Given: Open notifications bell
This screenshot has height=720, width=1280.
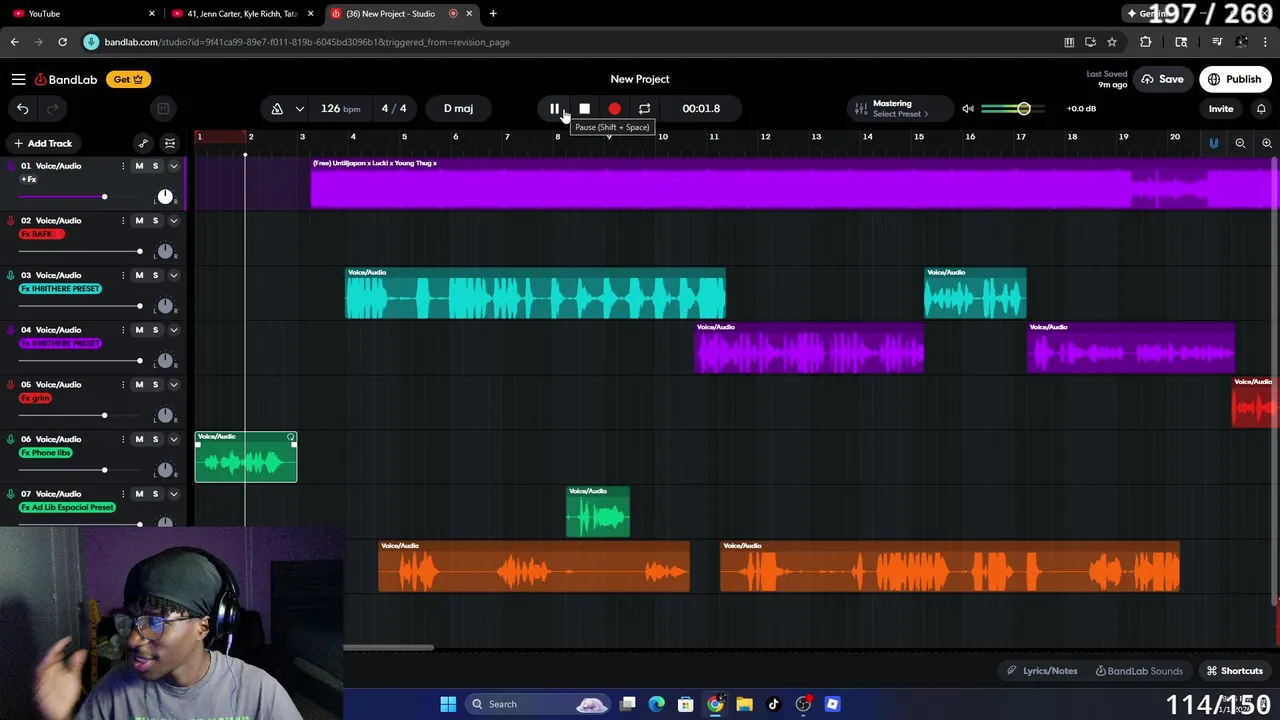Looking at the screenshot, I should point(1261,108).
